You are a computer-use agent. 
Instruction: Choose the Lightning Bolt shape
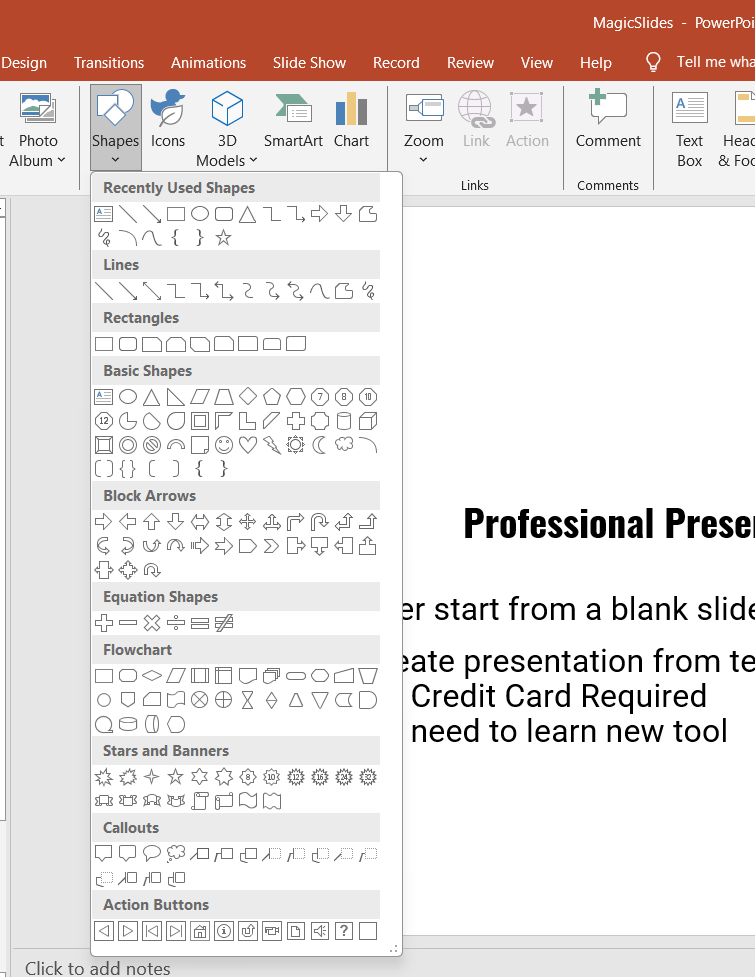pyautogui.click(x=272, y=445)
